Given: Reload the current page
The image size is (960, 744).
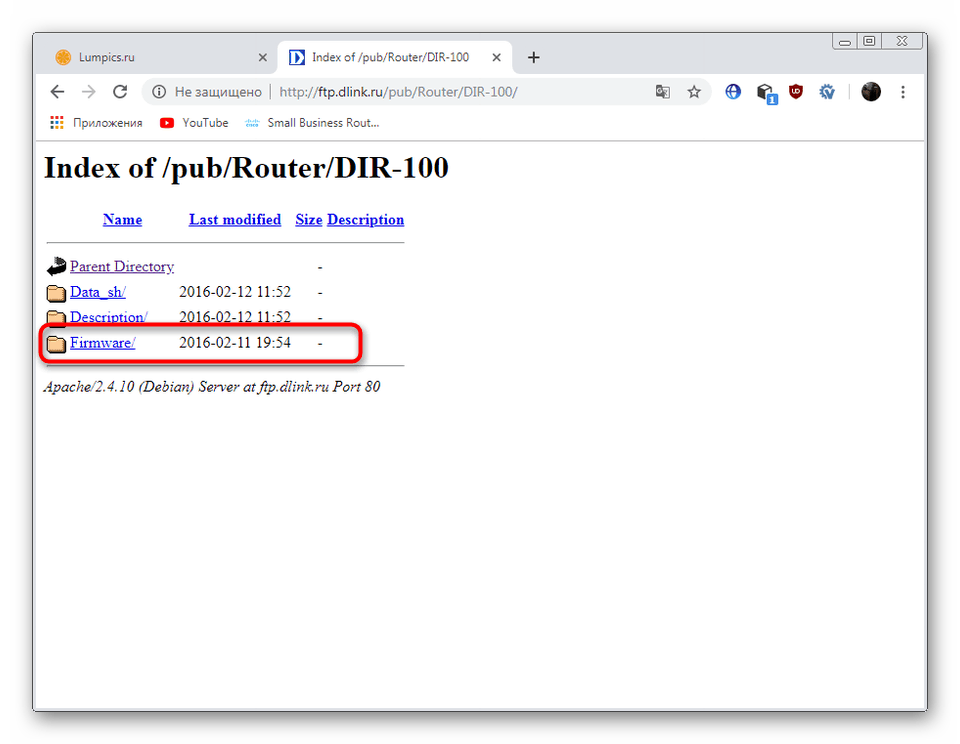Looking at the screenshot, I should (x=120, y=92).
